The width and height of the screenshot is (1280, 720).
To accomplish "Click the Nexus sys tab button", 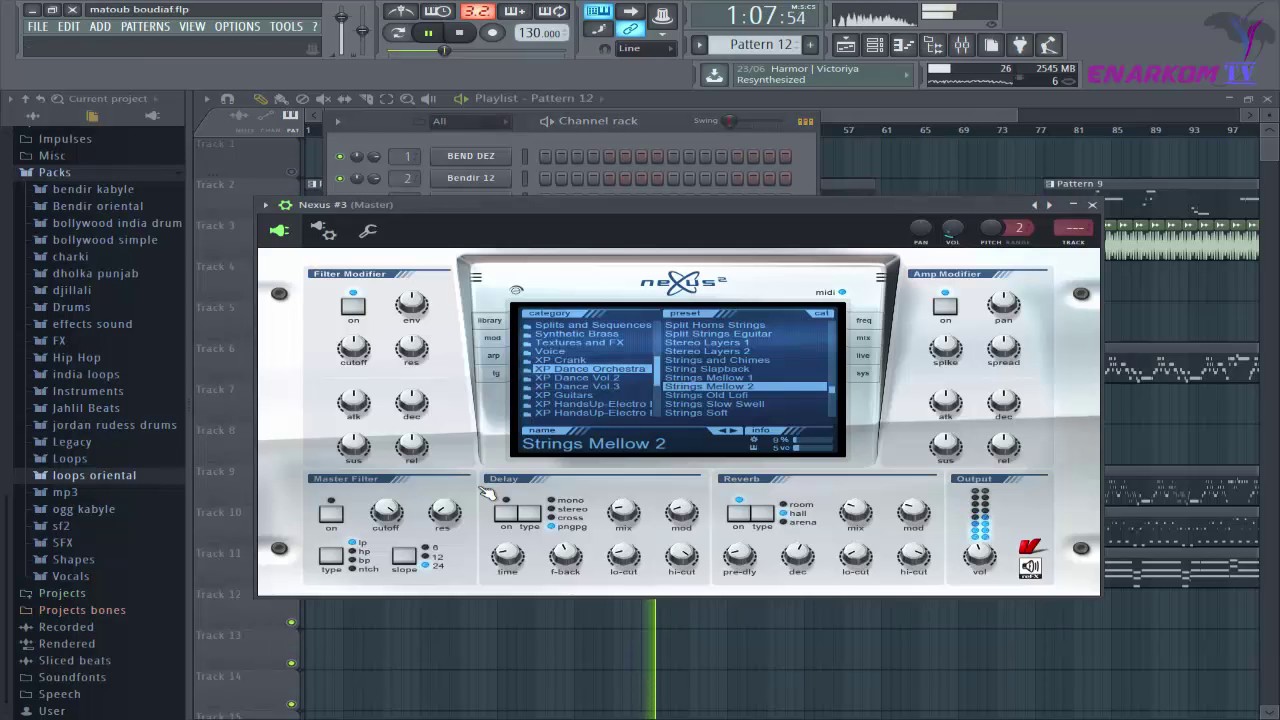I will point(863,373).
